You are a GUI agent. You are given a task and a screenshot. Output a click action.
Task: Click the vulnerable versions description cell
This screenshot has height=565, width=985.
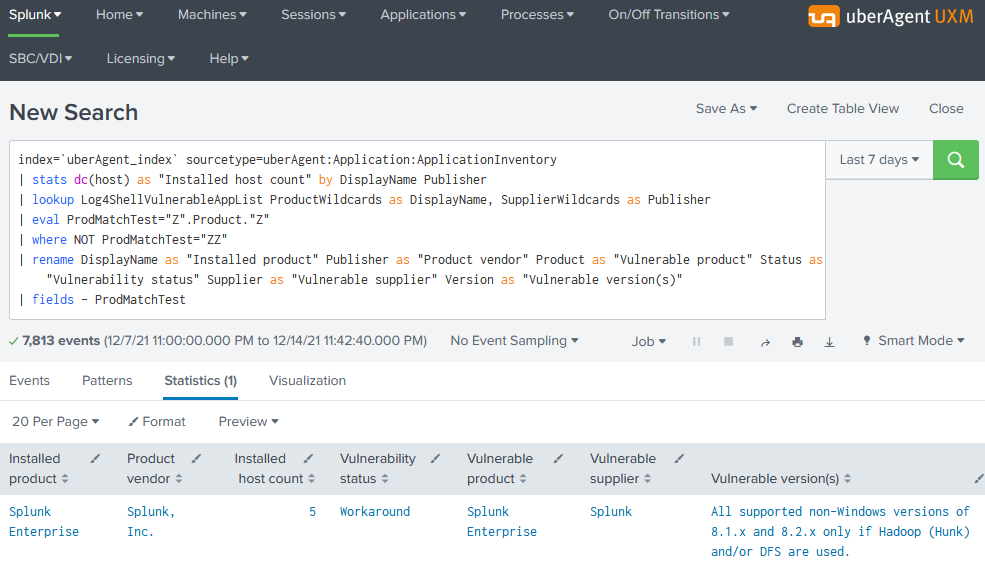click(841, 532)
